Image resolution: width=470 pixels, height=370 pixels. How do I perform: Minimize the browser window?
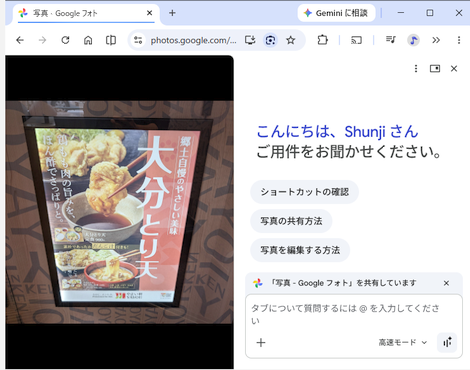[401, 13]
